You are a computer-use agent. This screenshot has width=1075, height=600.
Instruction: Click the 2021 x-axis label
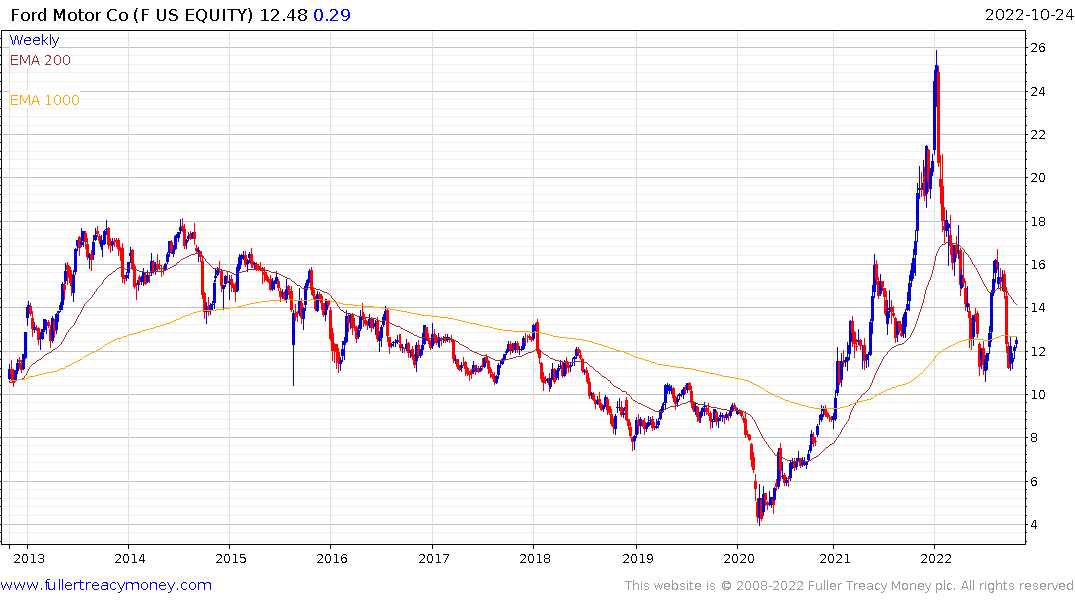coord(834,558)
